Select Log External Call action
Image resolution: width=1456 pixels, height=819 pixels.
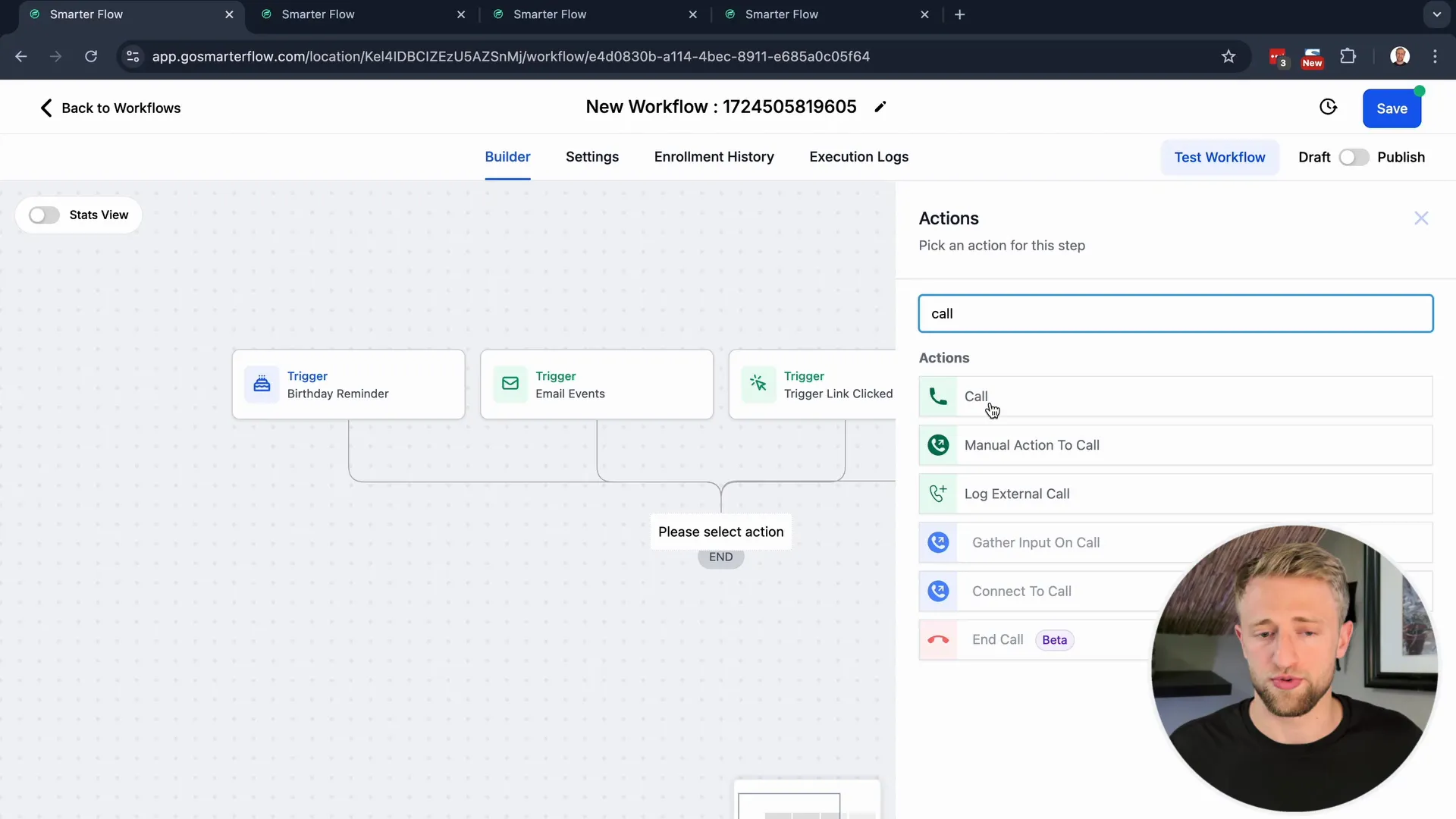(1175, 494)
